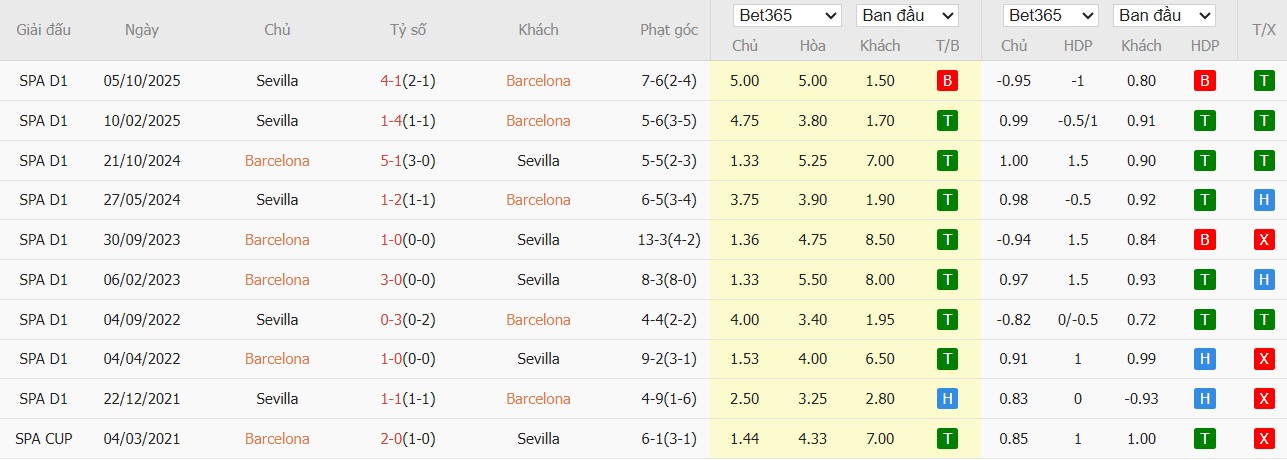Click blue H HDP badge for 04/04/2022 match
The width and height of the screenshot is (1287, 460).
(x=1205, y=359)
